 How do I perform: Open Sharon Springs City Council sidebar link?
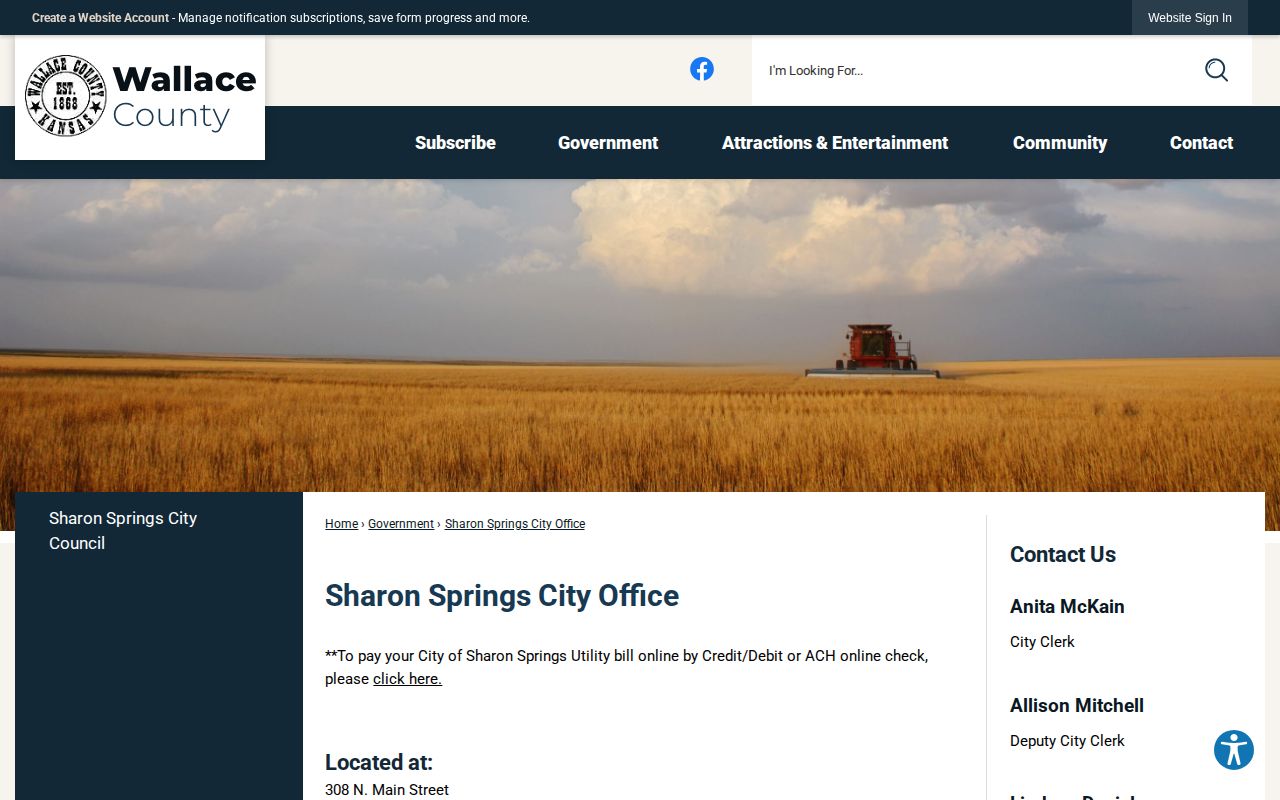tap(123, 530)
